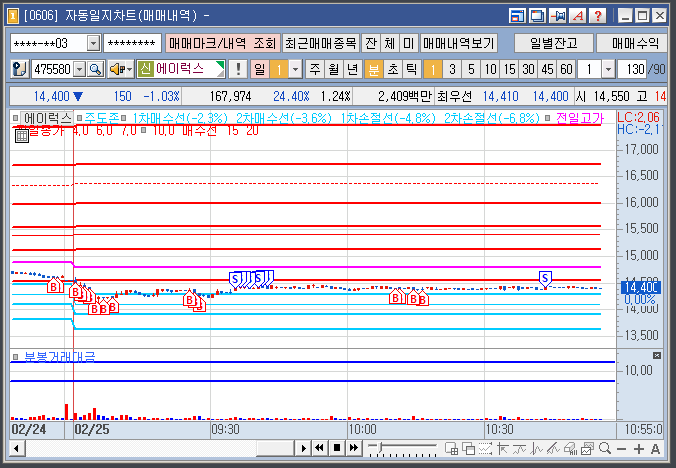Click the trendline drawing icon in bottom toolbar

(553, 449)
